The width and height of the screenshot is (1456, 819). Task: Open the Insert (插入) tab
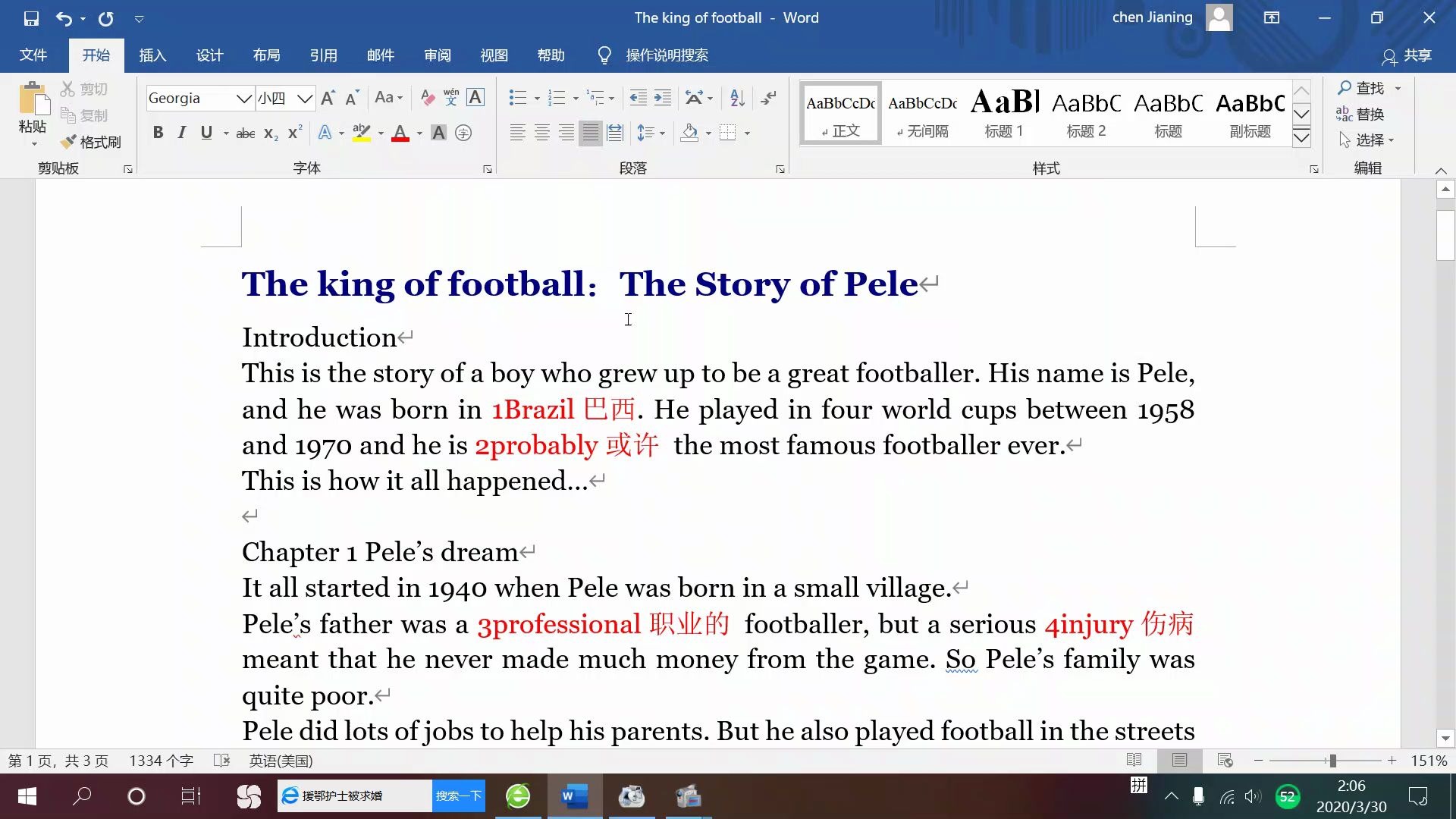click(x=152, y=55)
